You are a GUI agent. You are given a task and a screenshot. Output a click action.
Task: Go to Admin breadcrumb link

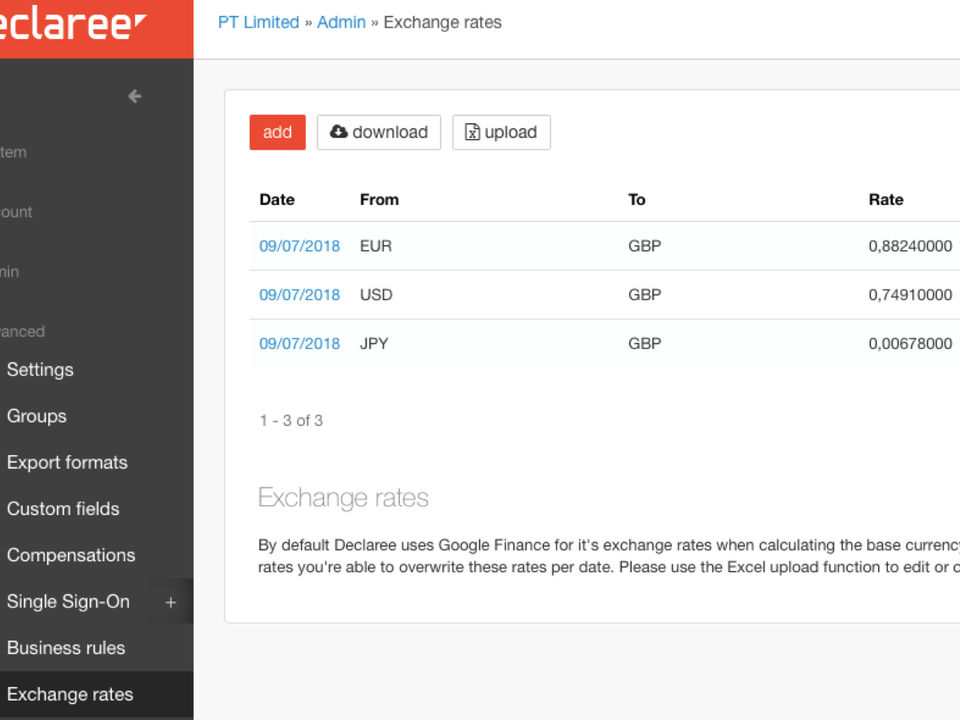point(341,22)
